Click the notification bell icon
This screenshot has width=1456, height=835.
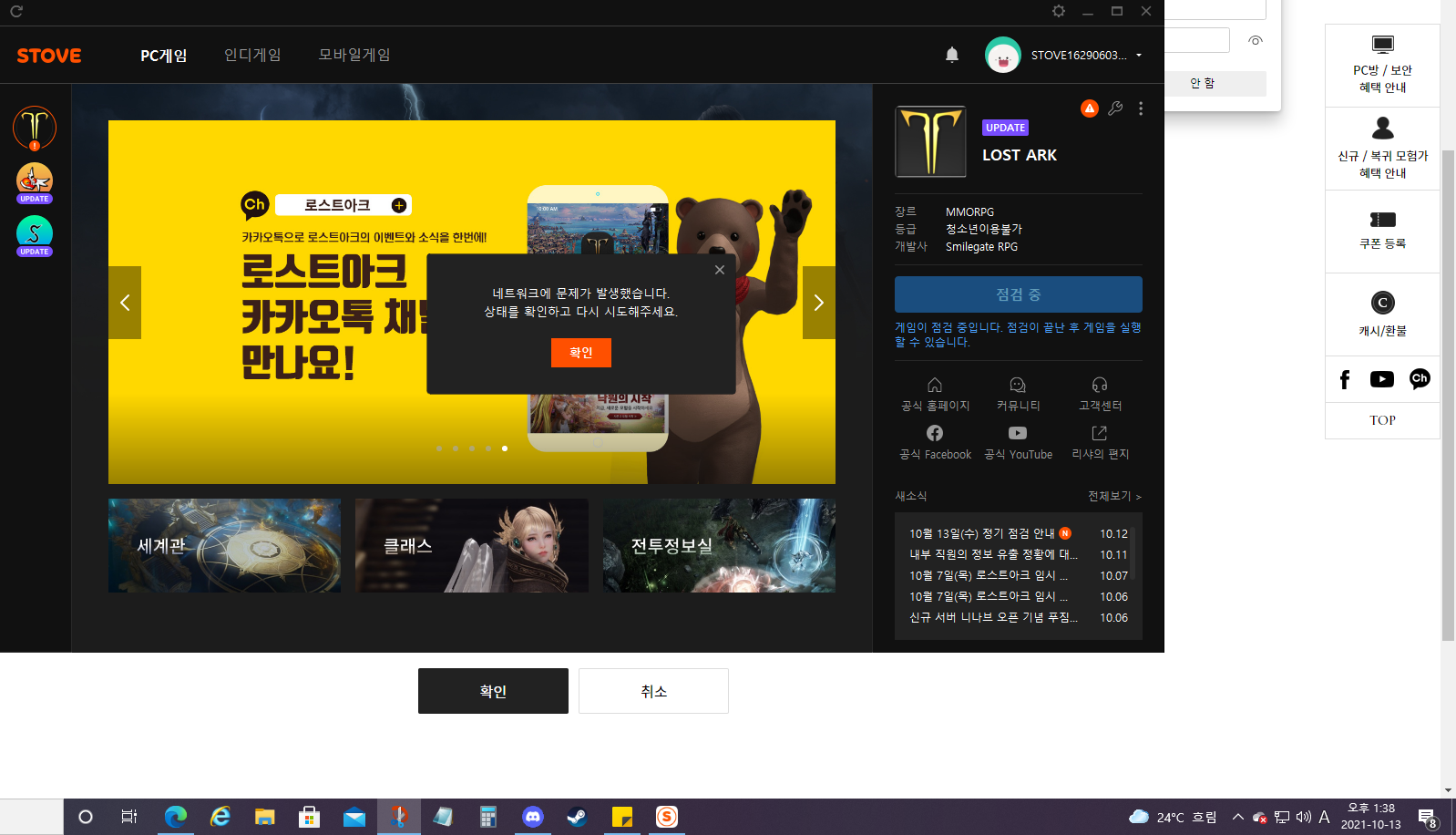pos(952,55)
